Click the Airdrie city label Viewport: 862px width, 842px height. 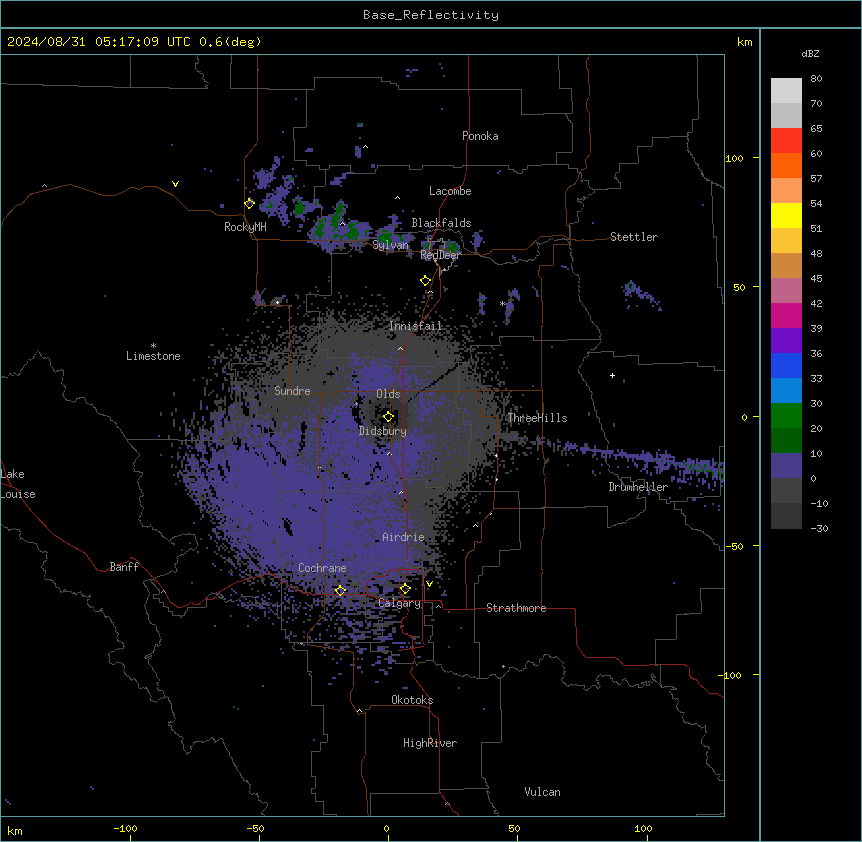[404, 537]
